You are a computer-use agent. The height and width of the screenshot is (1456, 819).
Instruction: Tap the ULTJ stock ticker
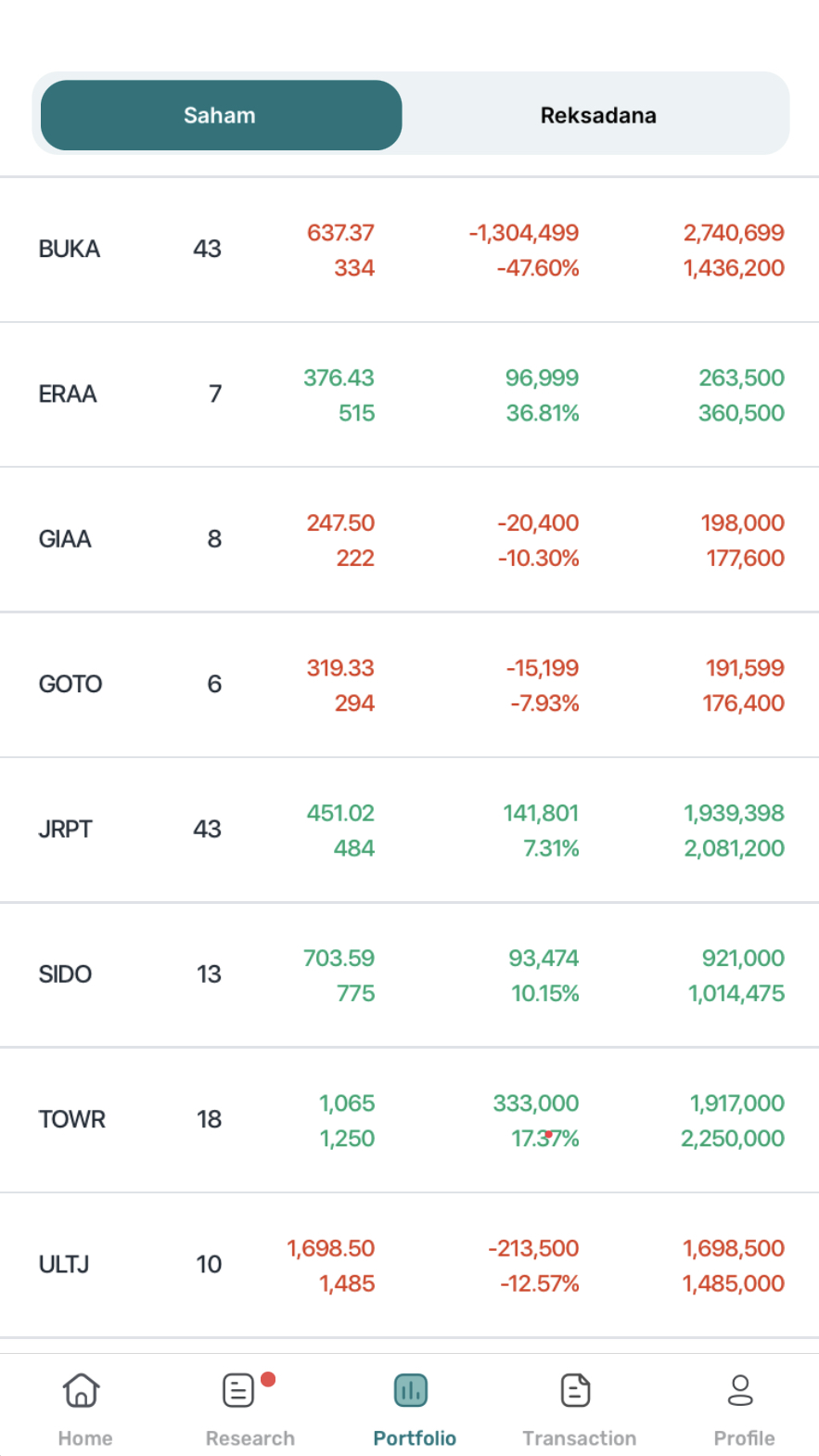pyautogui.click(x=64, y=1264)
